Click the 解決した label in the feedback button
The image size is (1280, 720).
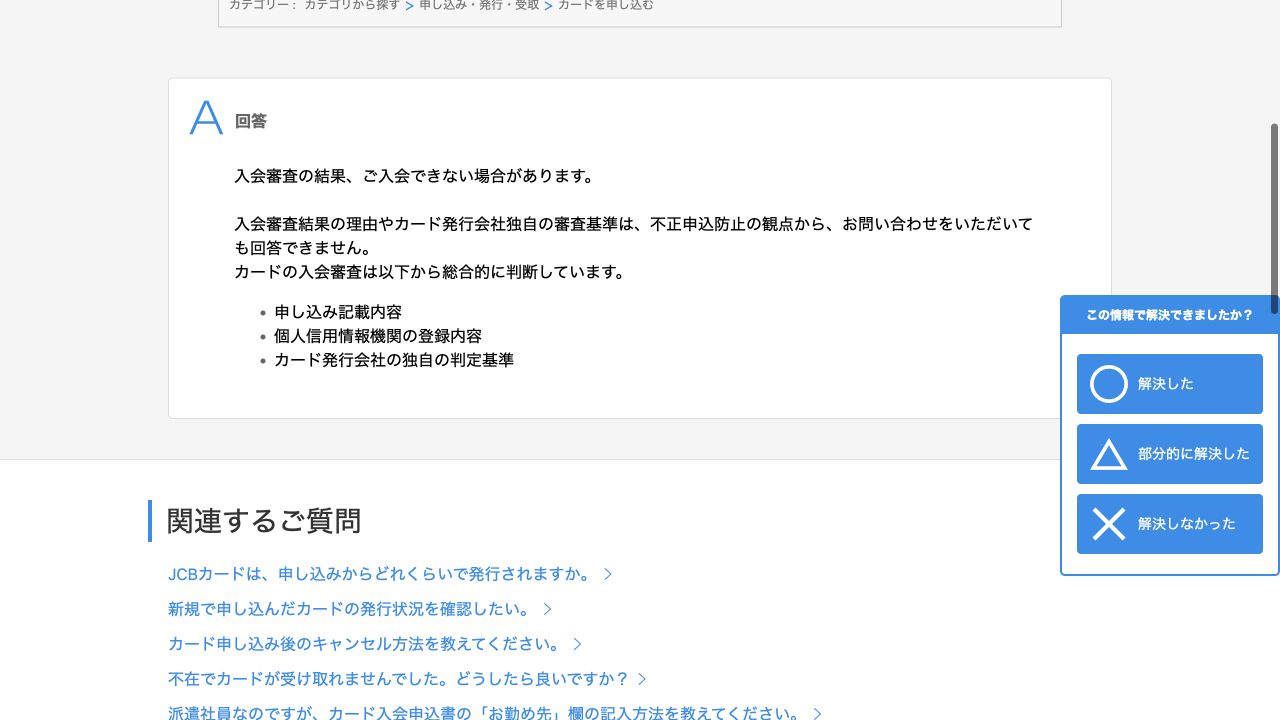1165,384
